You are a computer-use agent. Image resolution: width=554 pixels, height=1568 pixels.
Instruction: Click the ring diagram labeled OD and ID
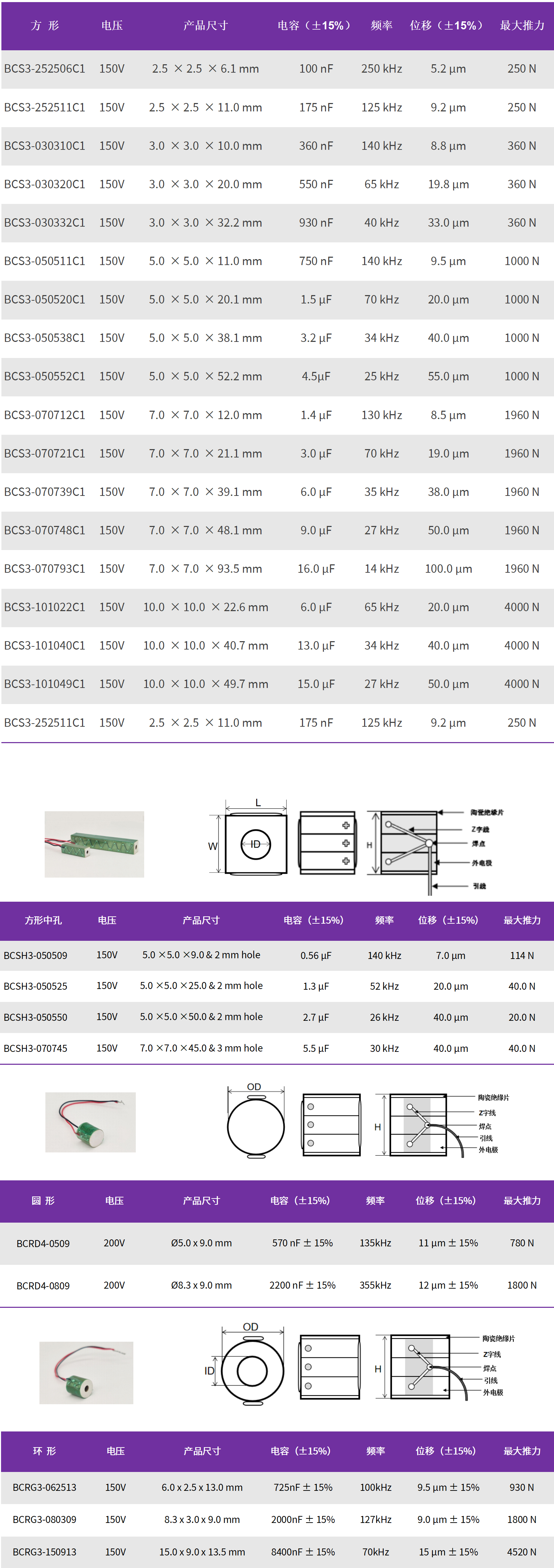252,1371
